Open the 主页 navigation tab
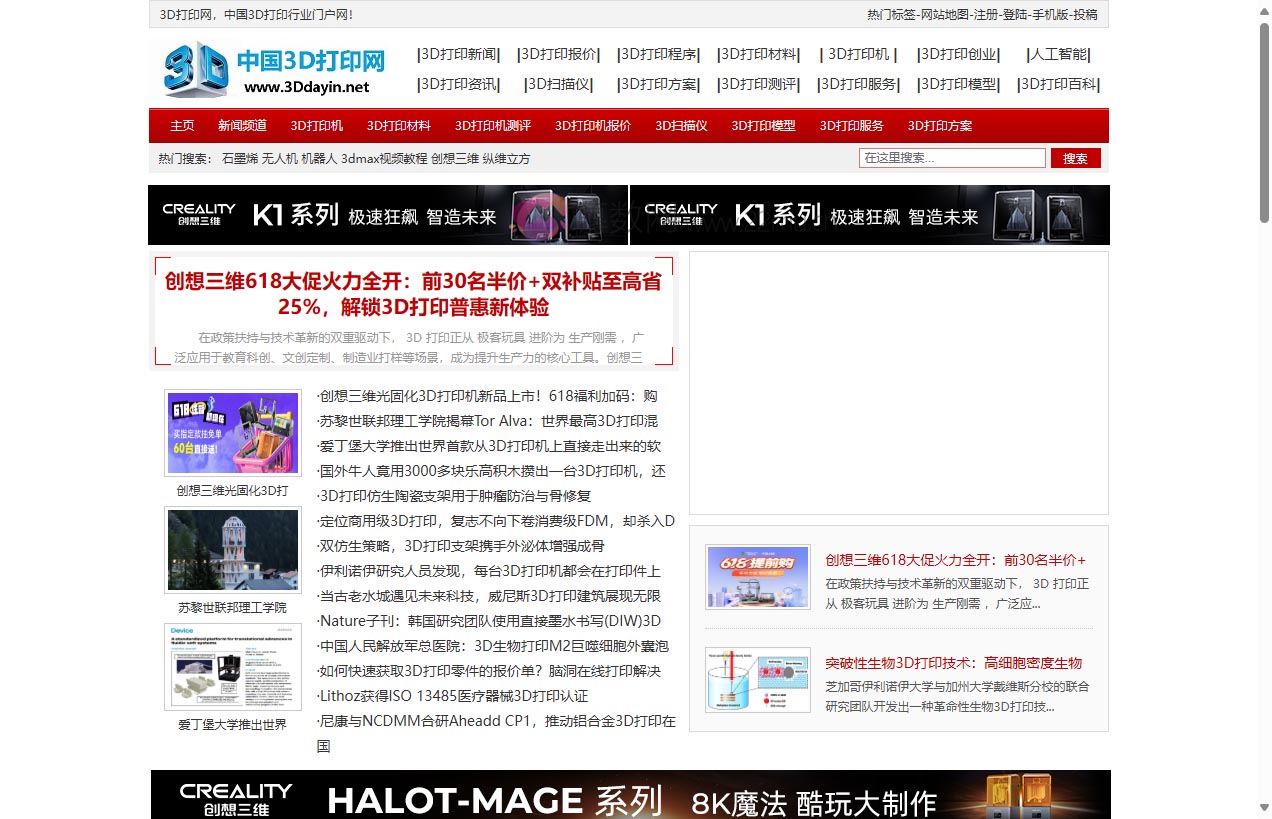The image size is (1272, 819). click(182, 125)
